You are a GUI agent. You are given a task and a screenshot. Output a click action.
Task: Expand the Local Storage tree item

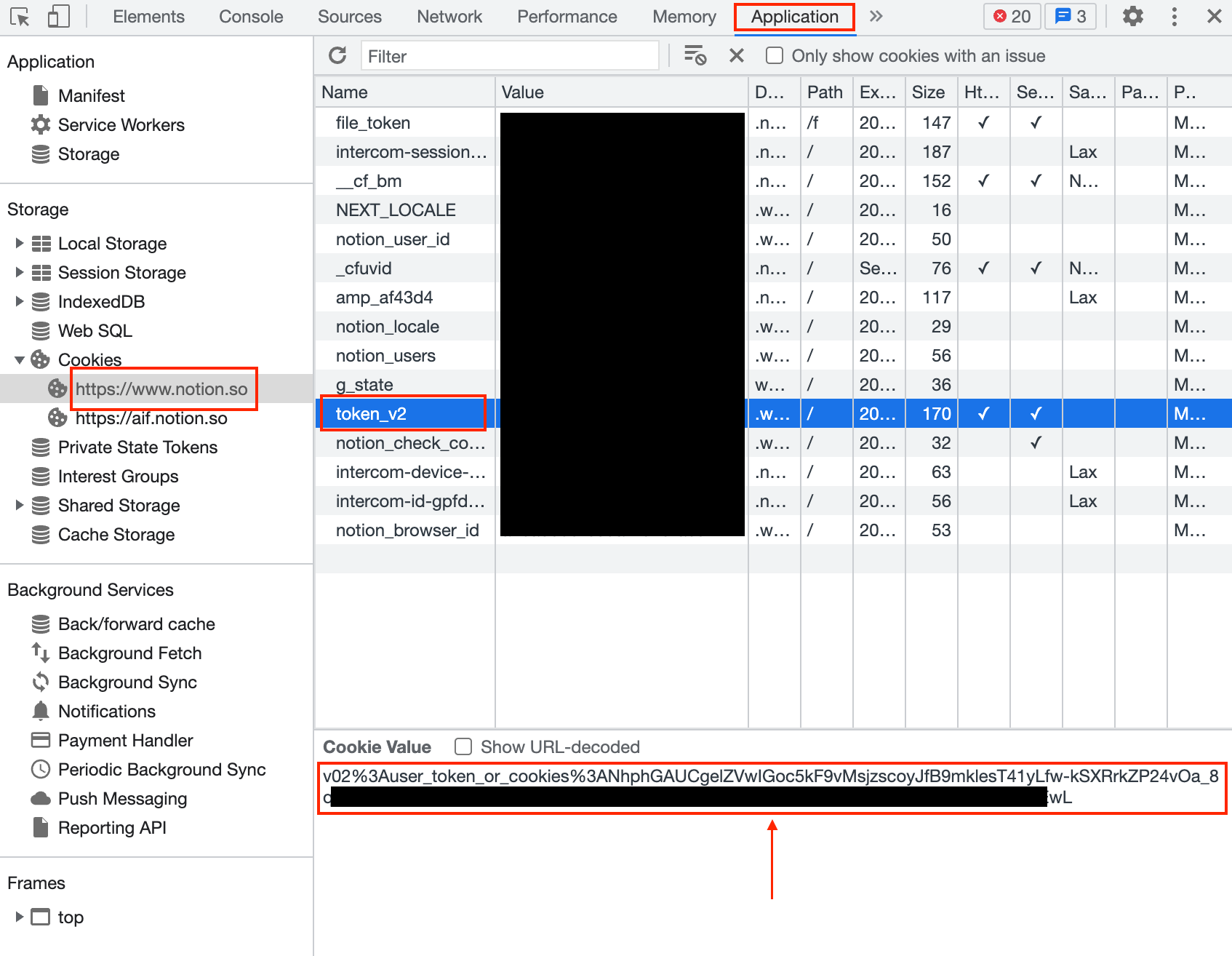click(x=20, y=244)
